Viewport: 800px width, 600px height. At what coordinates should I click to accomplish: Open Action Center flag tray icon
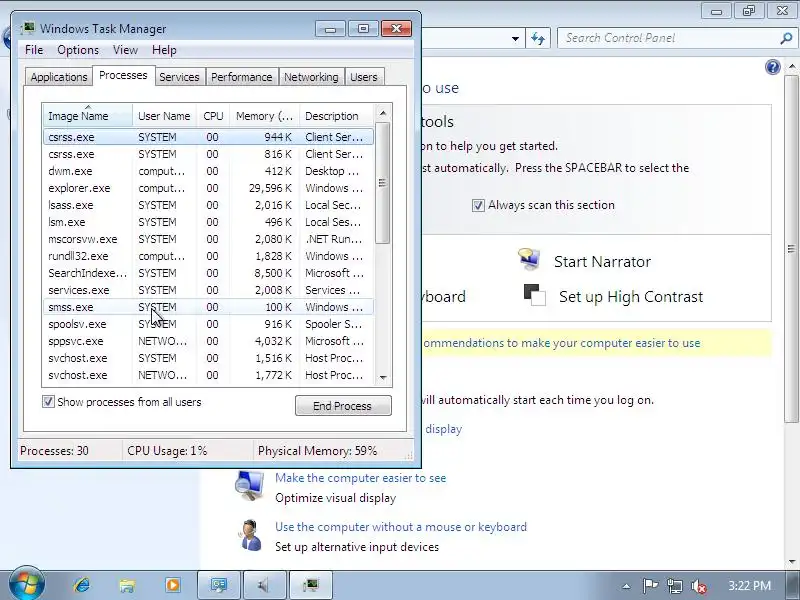tap(650, 586)
